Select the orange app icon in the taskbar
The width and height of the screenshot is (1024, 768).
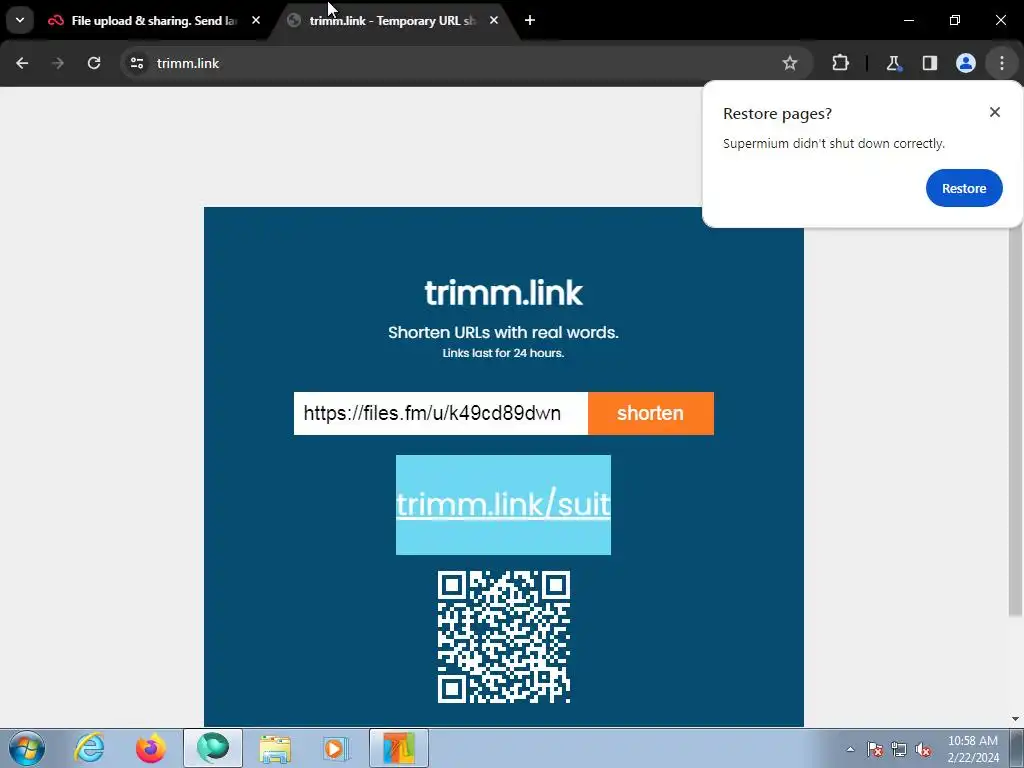(399, 748)
